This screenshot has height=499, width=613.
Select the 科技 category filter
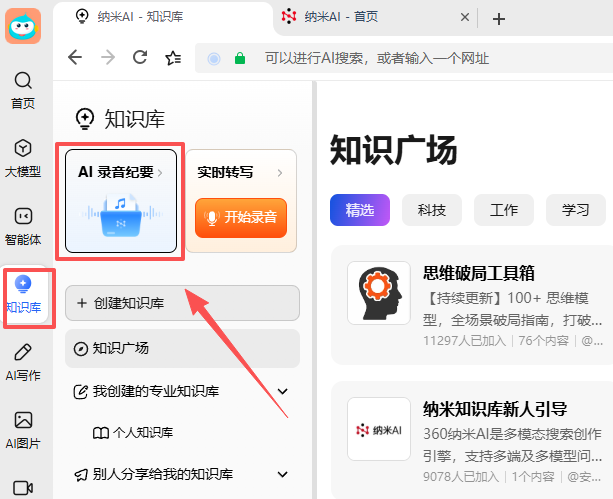[x=432, y=210]
